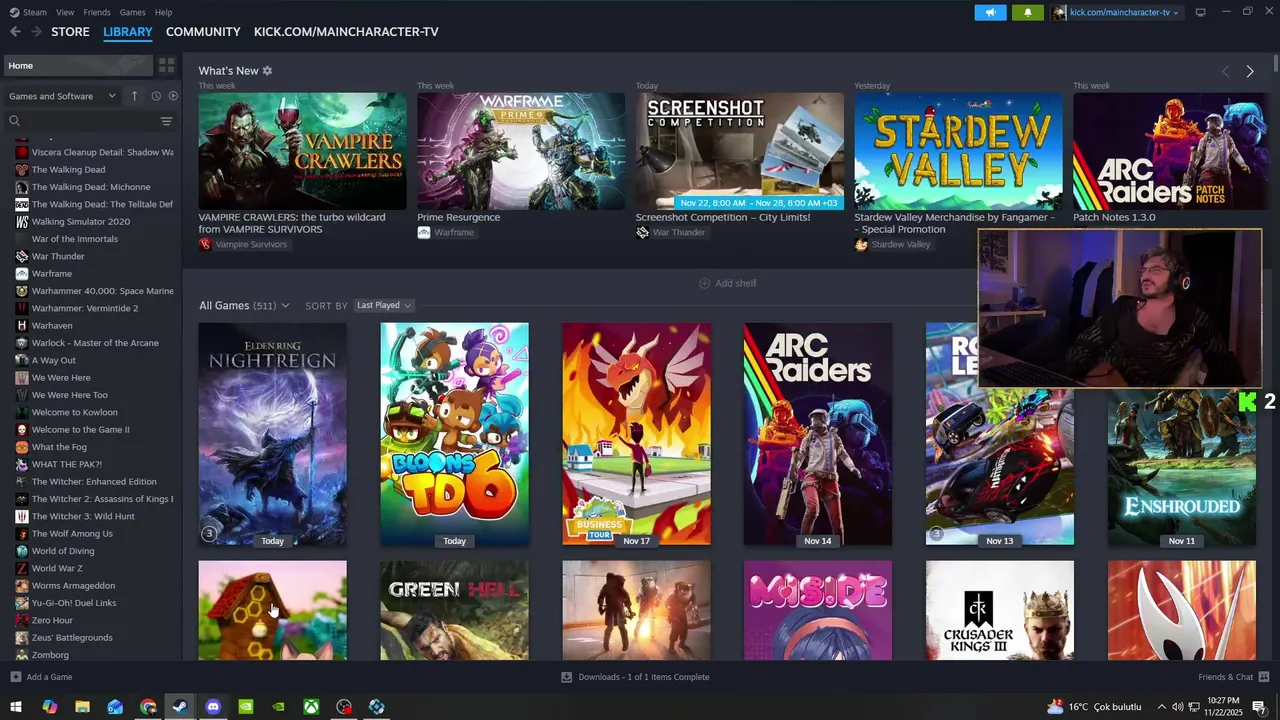Click the Downloads status icon

coord(566,677)
